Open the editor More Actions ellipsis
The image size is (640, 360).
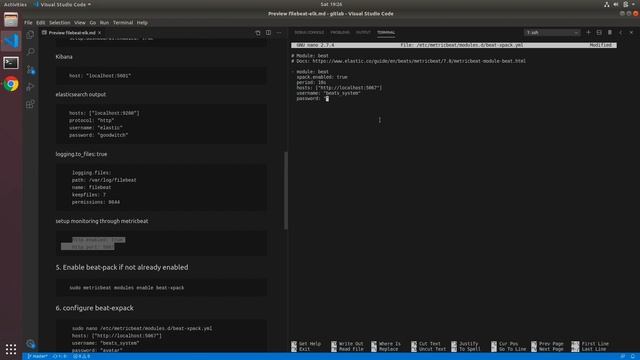(x=279, y=33)
